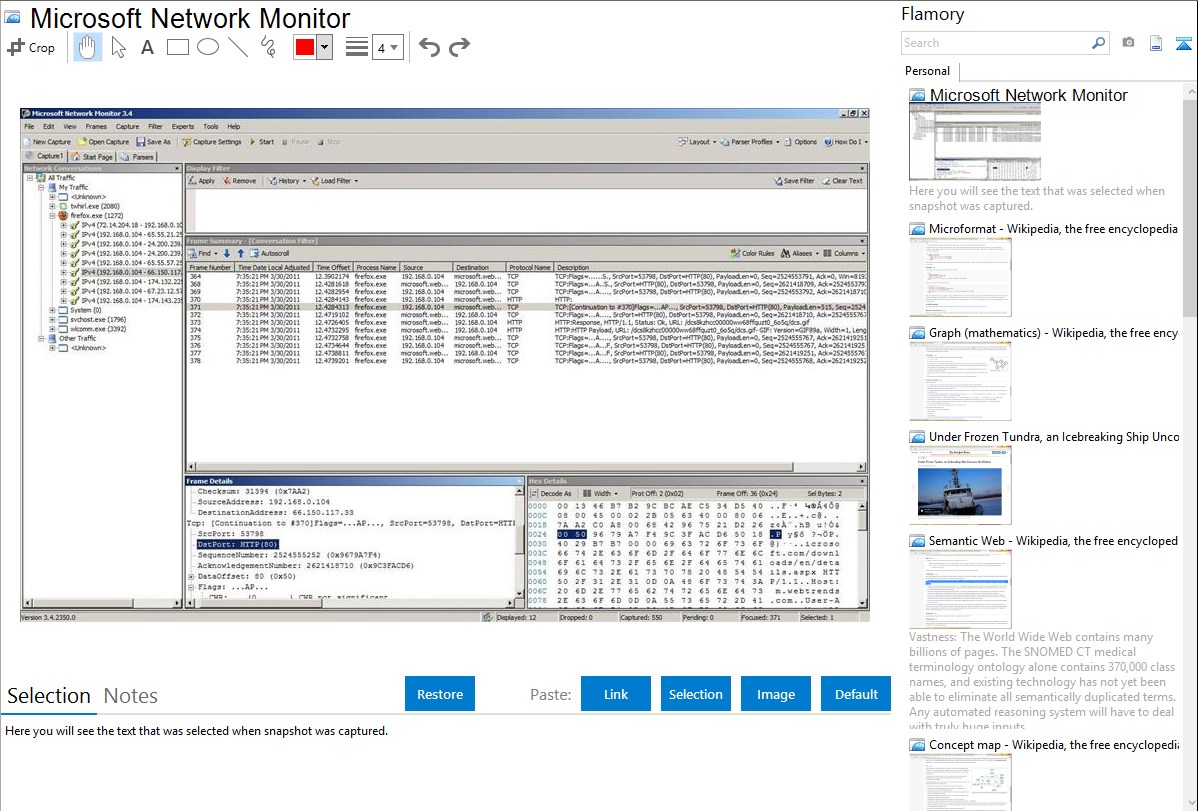Select the text annotation tool
1198x811 pixels.
click(x=147, y=47)
